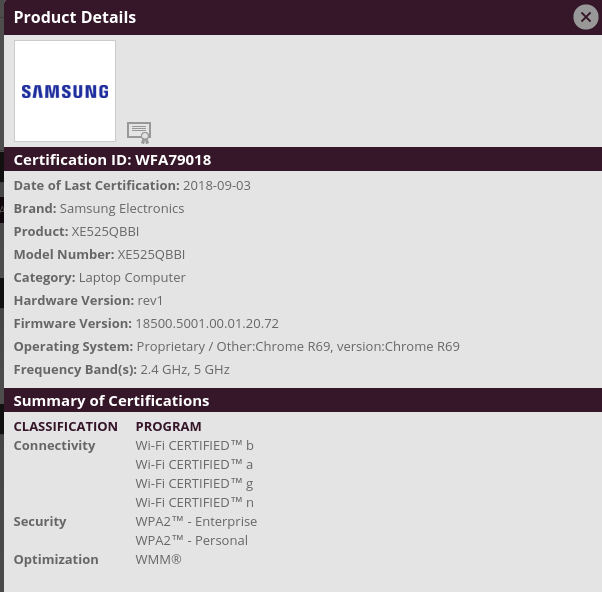
Task: Select the WPA2 - Personal entry
Action: (191, 541)
